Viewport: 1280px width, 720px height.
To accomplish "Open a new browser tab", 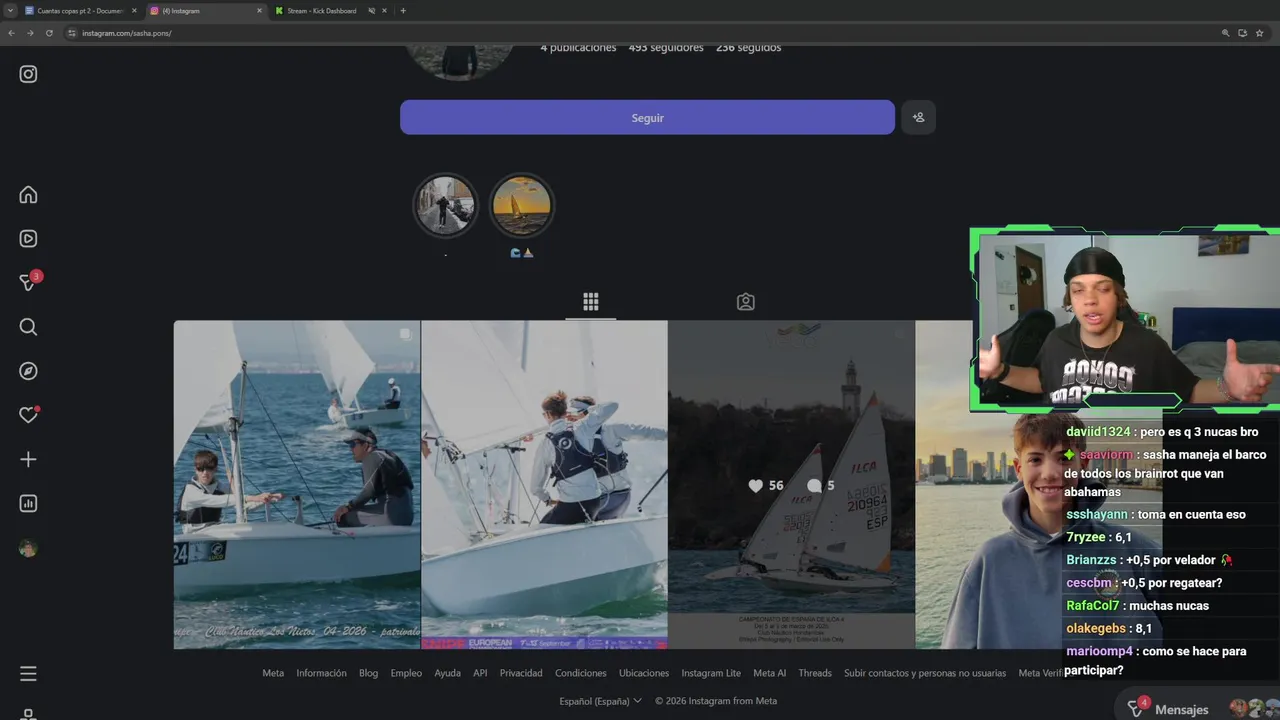I will coord(403,11).
